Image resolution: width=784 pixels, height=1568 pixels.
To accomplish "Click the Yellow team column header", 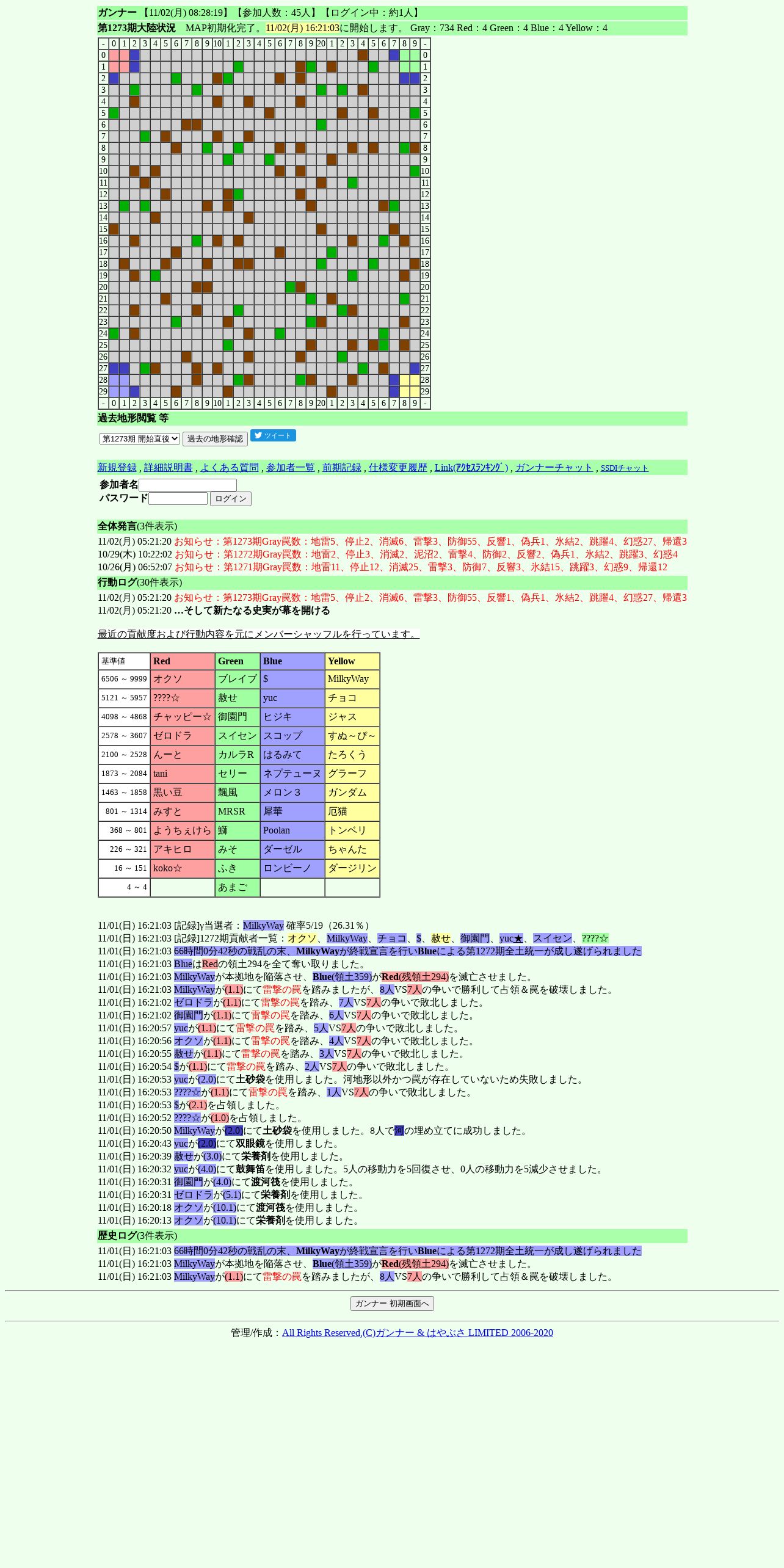I will [x=352, y=661].
